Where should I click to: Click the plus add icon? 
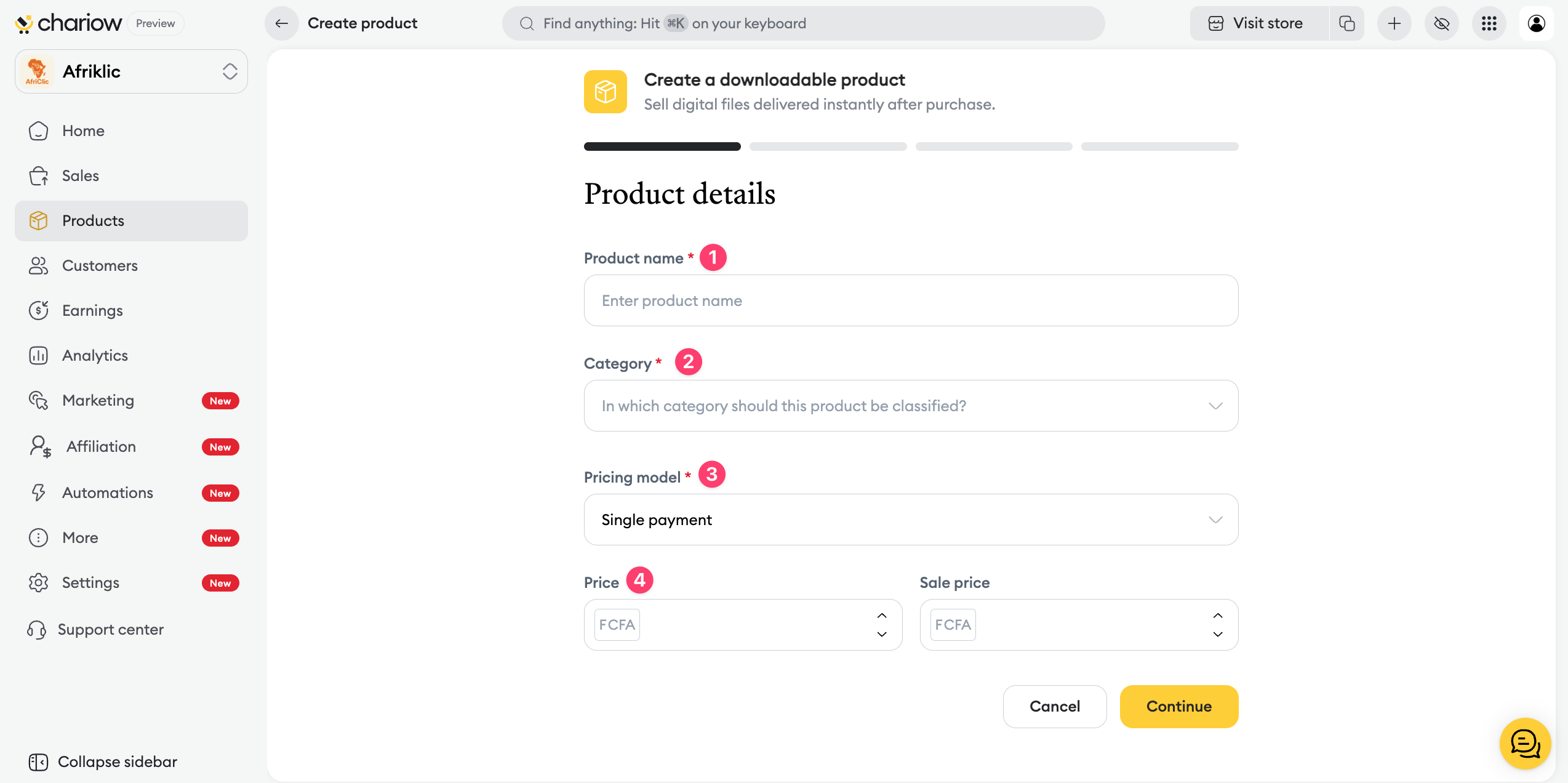(x=1394, y=23)
